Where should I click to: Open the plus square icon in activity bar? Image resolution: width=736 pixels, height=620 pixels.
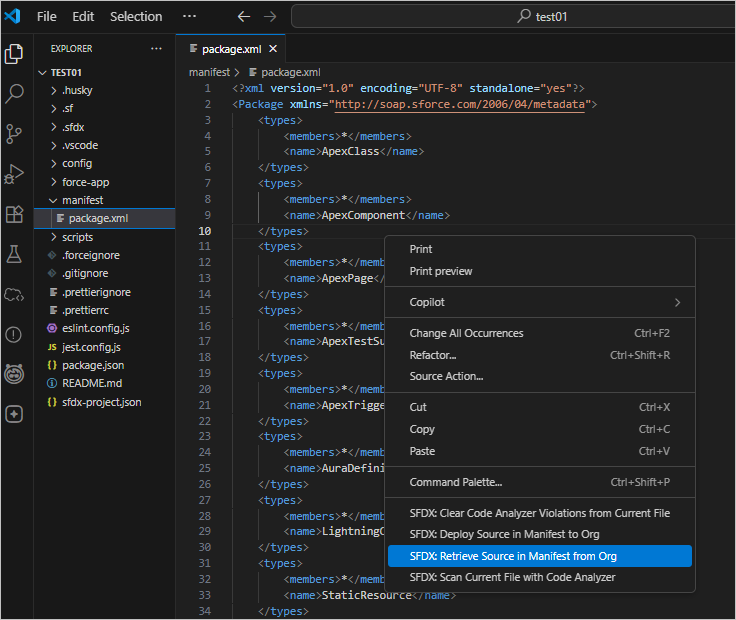(14, 414)
